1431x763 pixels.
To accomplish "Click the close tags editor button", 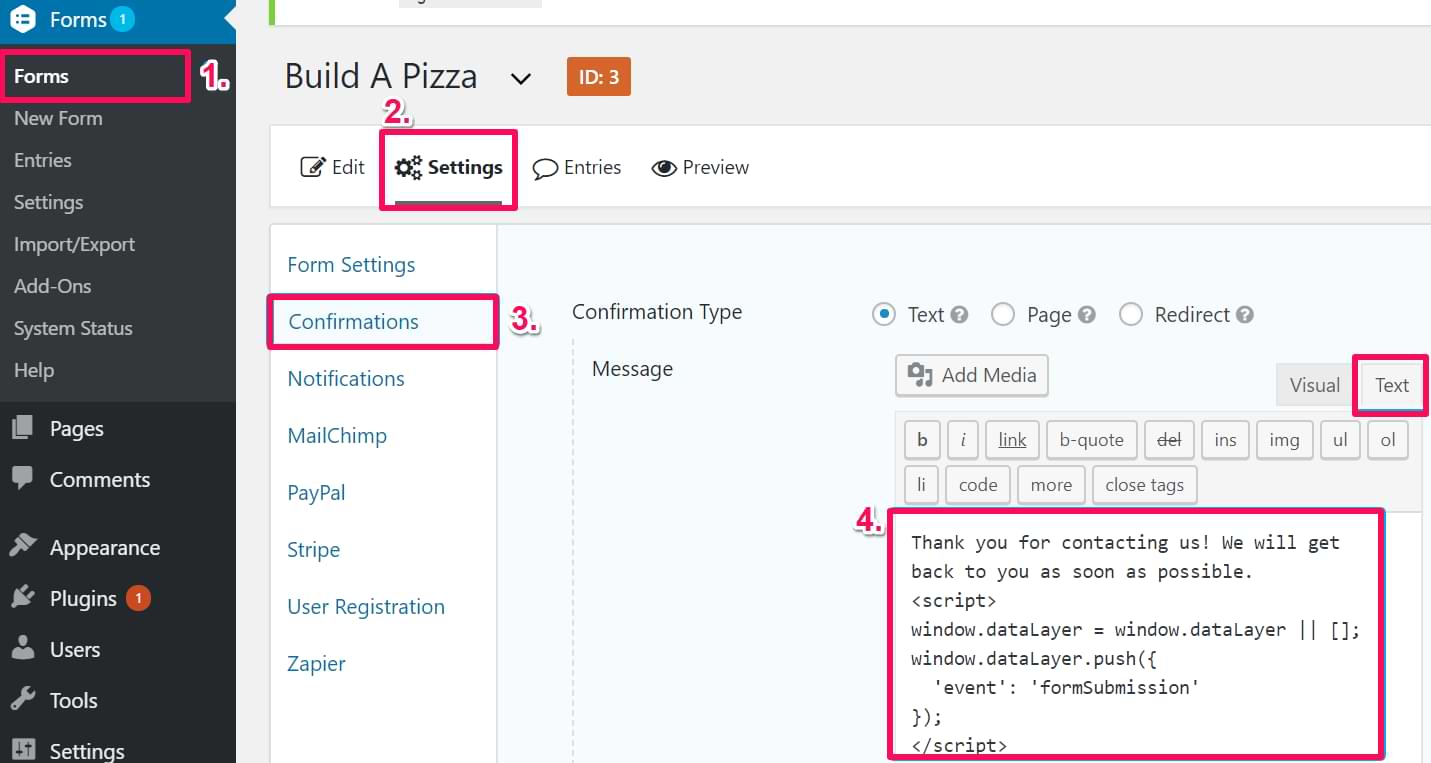I will coord(1144,485).
